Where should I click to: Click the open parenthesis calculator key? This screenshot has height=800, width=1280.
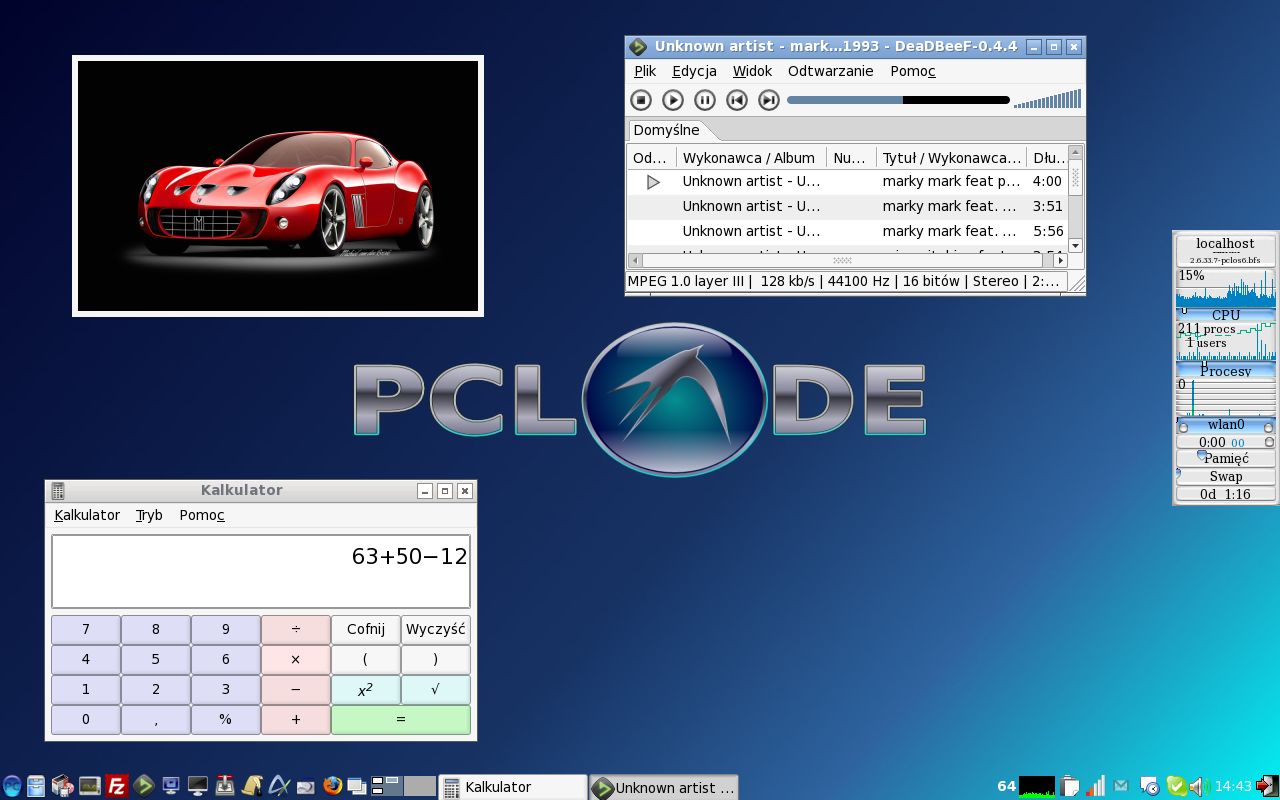click(x=366, y=659)
